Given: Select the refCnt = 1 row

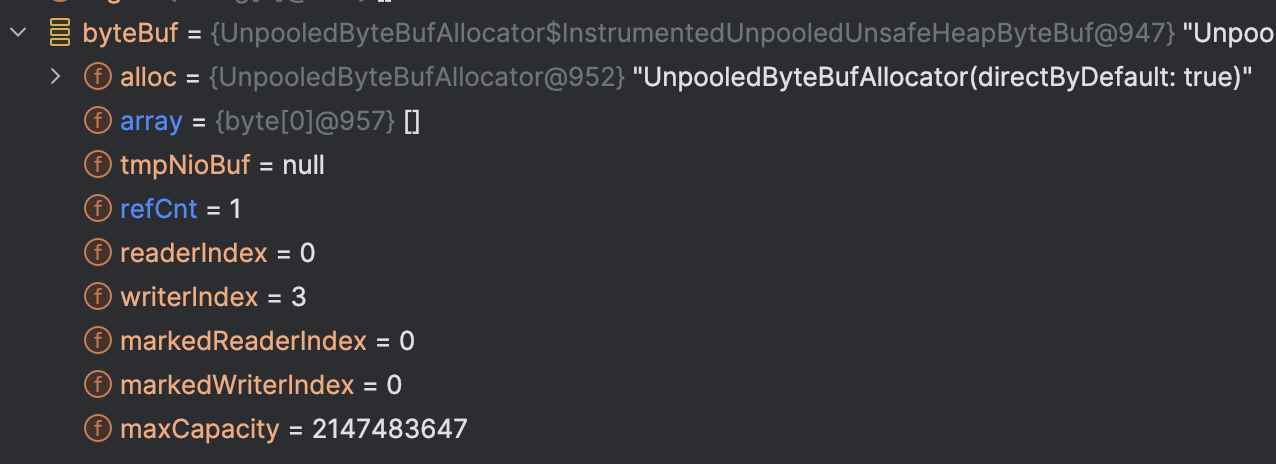Looking at the screenshot, I should click(180, 209).
